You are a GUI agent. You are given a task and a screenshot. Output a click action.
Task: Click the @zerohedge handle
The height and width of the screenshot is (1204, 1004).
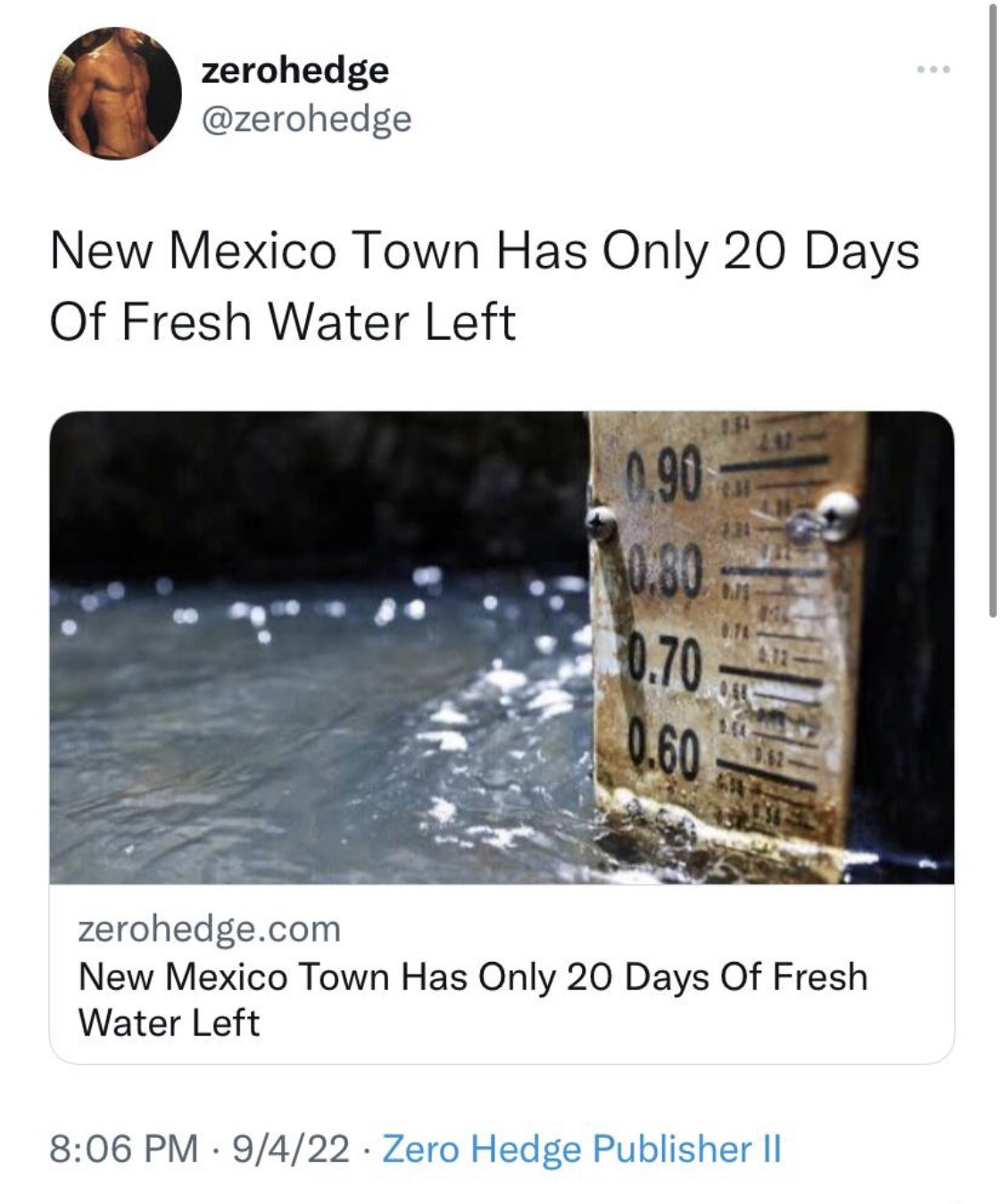(x=306, y=117)
